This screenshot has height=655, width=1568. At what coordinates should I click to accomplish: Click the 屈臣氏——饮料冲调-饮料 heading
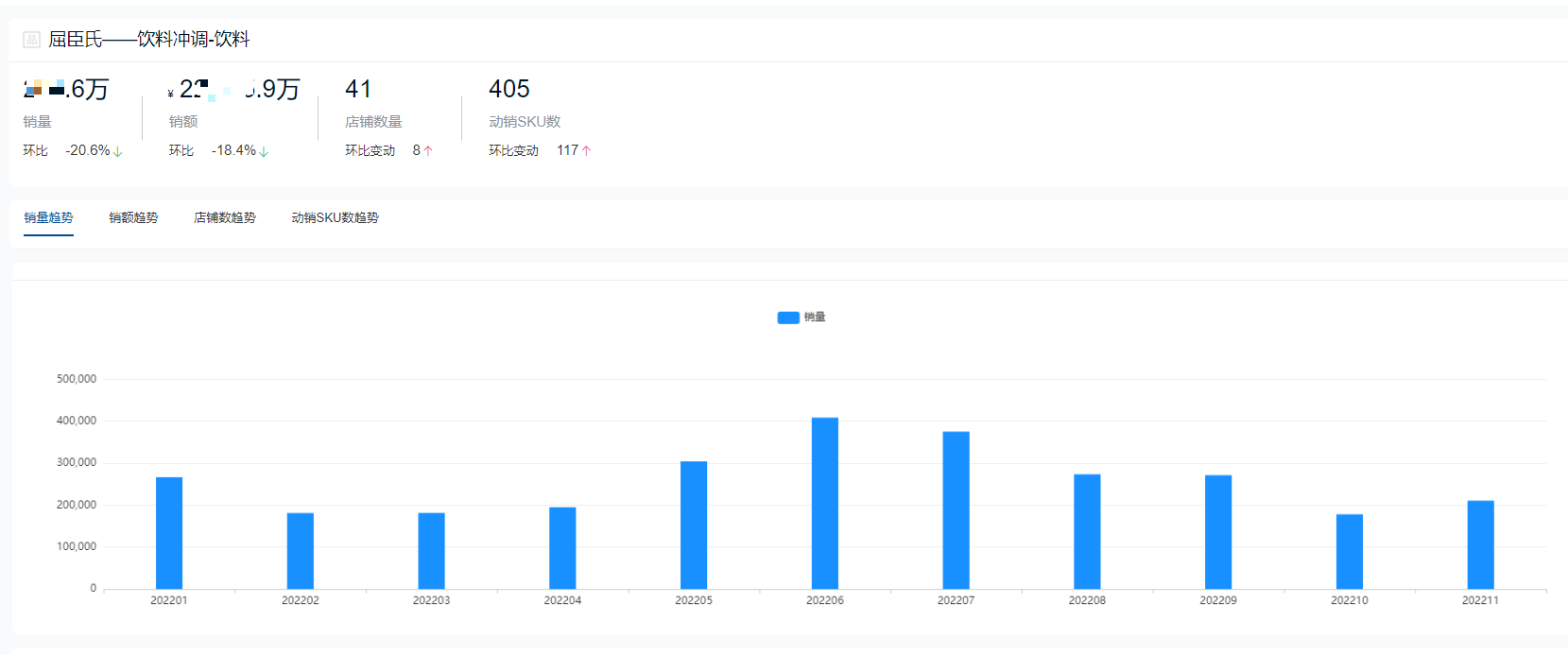[x=148, y=40]
